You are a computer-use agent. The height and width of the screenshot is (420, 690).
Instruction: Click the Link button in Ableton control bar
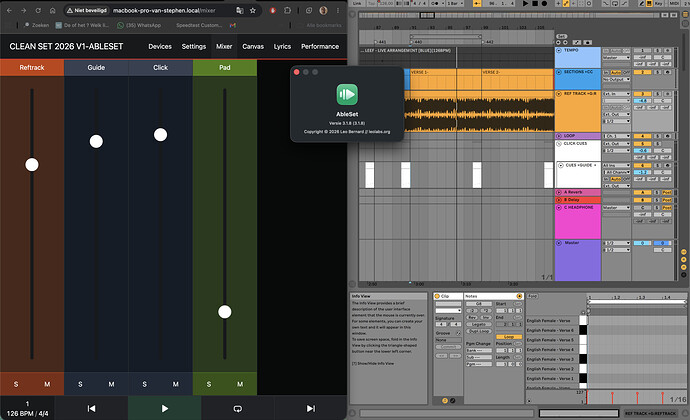(x=356, y=4)
